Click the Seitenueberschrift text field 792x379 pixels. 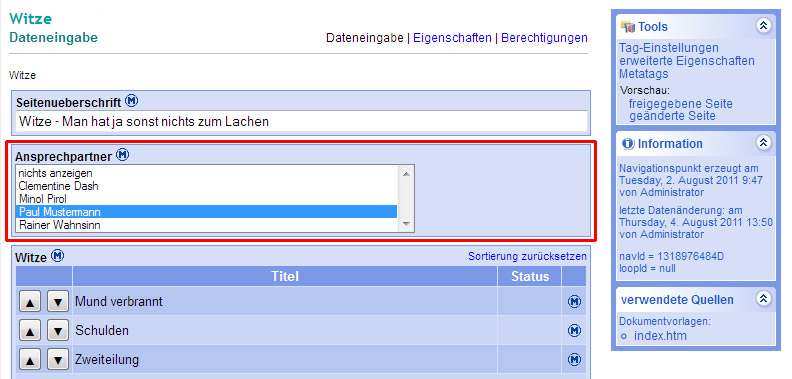(302, 122)
